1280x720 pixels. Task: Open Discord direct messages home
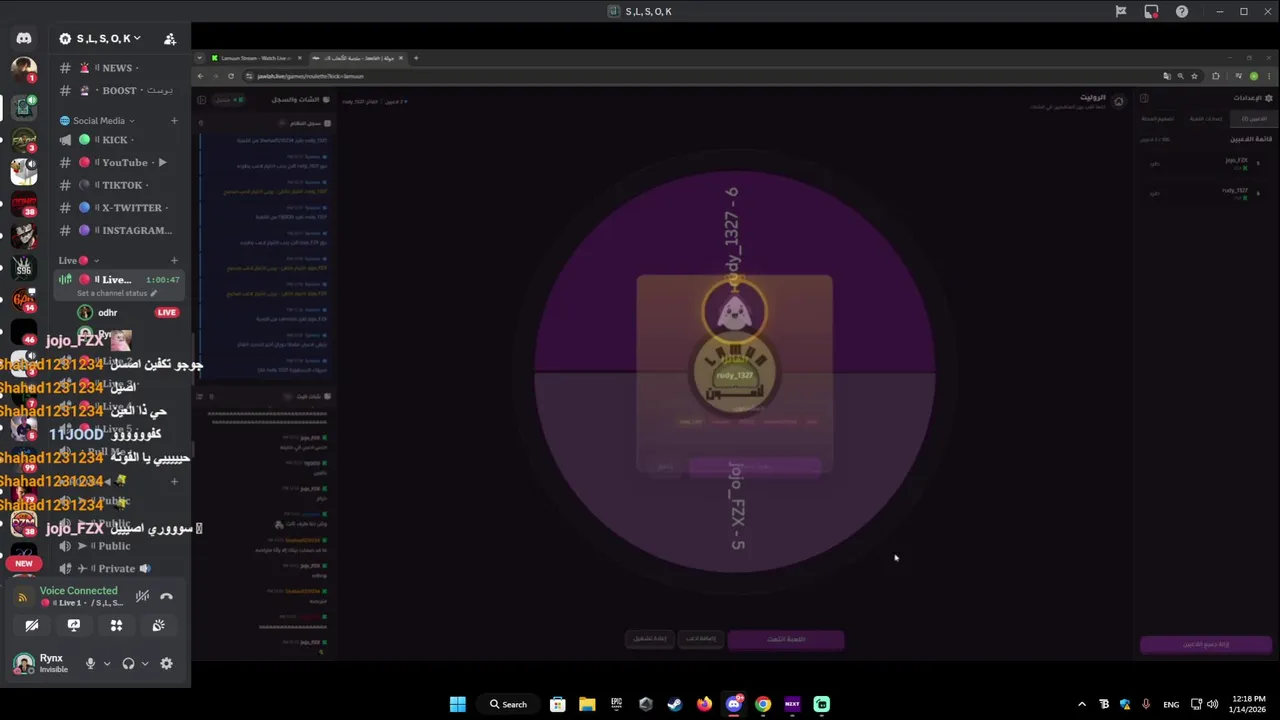(24, 38)
